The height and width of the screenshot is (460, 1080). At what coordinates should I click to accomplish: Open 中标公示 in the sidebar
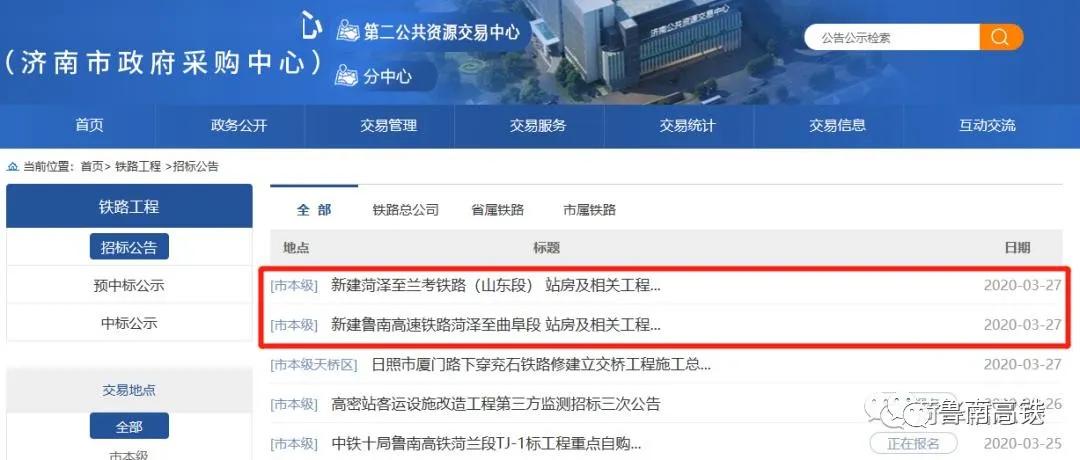point(129,322)
